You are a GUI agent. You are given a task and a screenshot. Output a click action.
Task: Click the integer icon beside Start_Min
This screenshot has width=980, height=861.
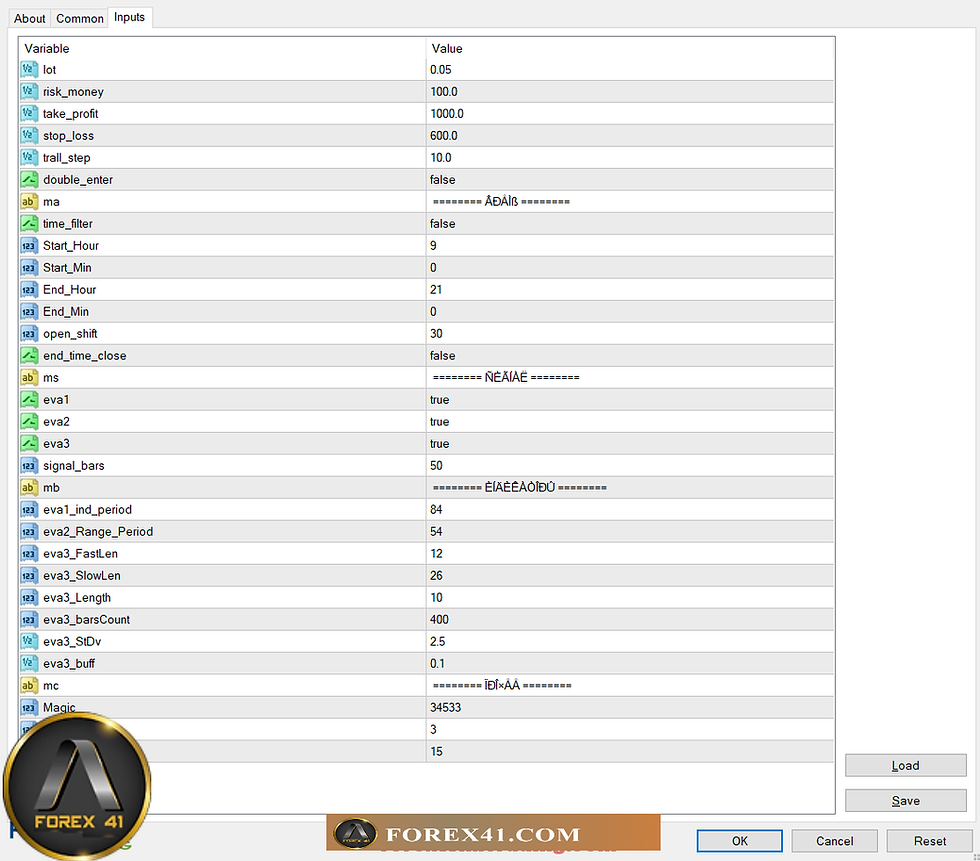point(29,267)
